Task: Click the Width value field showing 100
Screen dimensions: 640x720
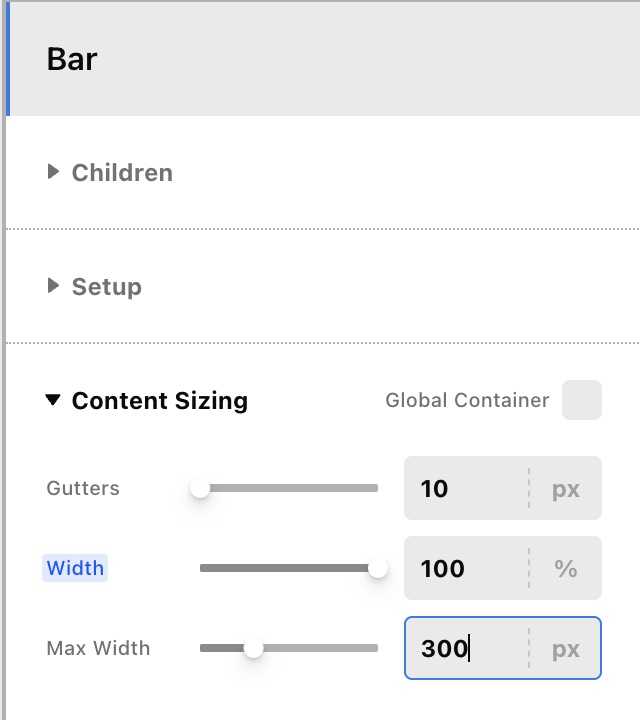Action: [x=465, y=568]
